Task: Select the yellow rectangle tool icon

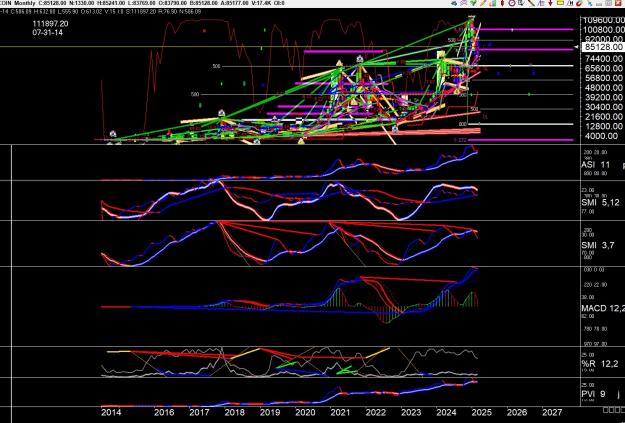Action: [560, 3]
